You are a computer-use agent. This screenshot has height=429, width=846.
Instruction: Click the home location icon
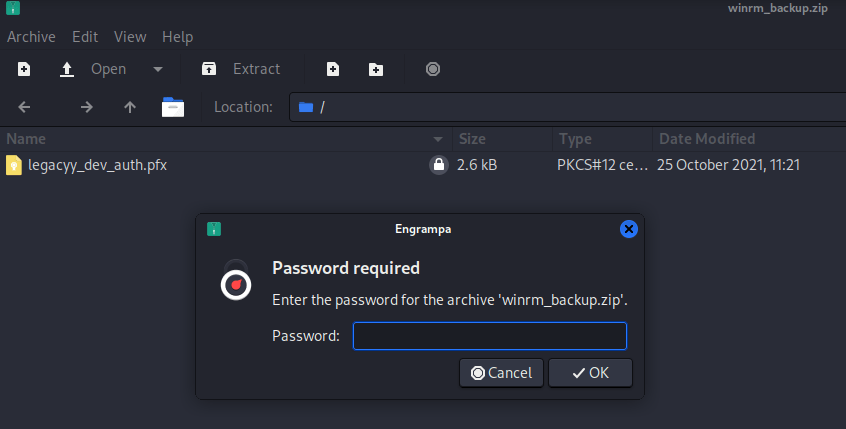click(174, 107)
